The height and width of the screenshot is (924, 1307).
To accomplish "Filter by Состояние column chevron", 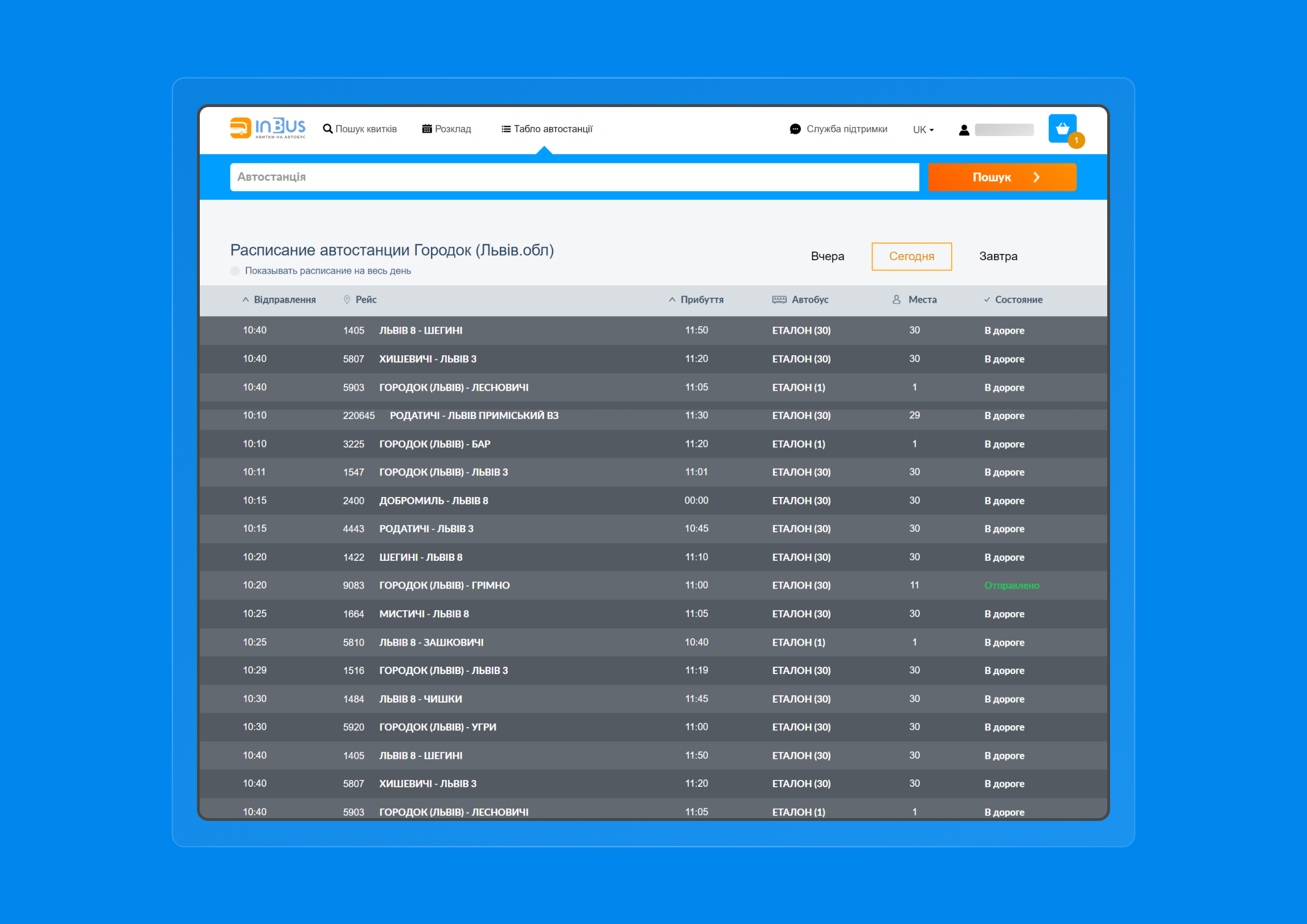I will (987, 299).
